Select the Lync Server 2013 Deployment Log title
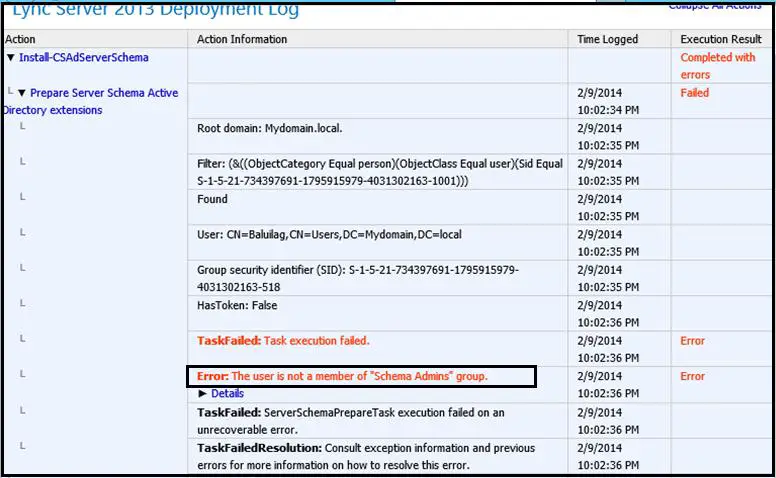776x478 pixels. point(155,10)
